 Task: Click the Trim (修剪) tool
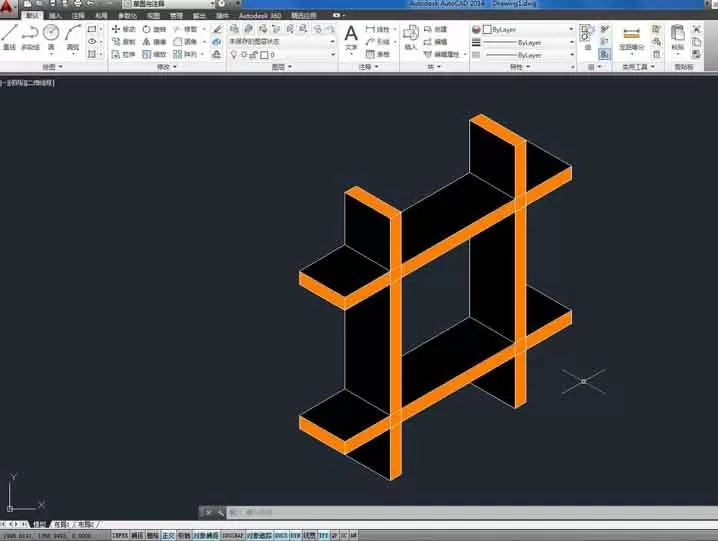tap(185, 29)
